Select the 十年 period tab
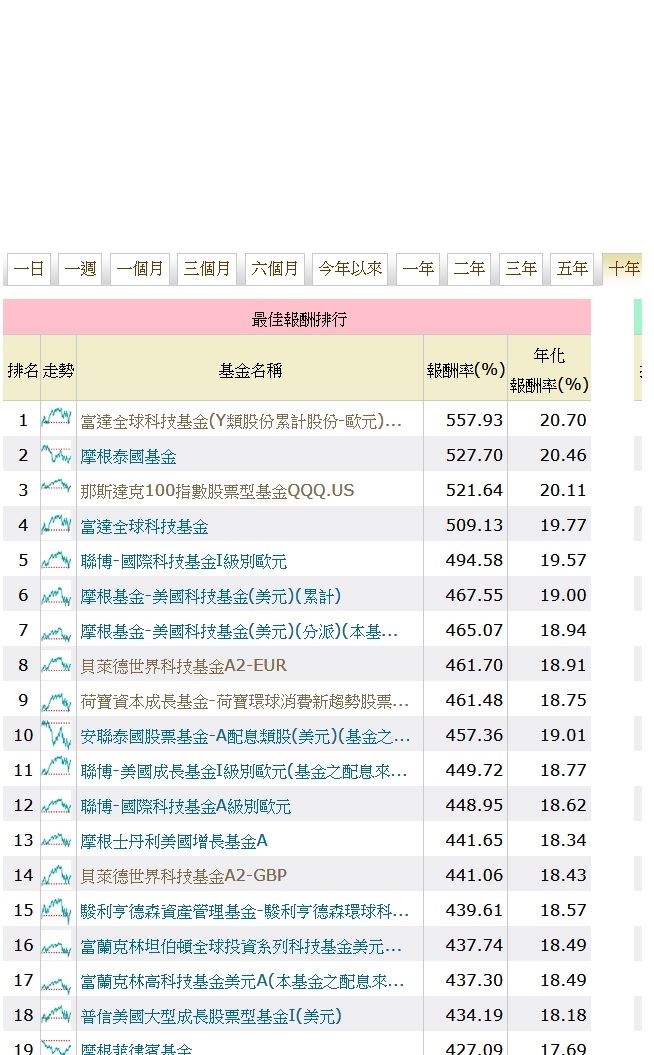Screen dimensions: 654x1055 click(622, 269)
